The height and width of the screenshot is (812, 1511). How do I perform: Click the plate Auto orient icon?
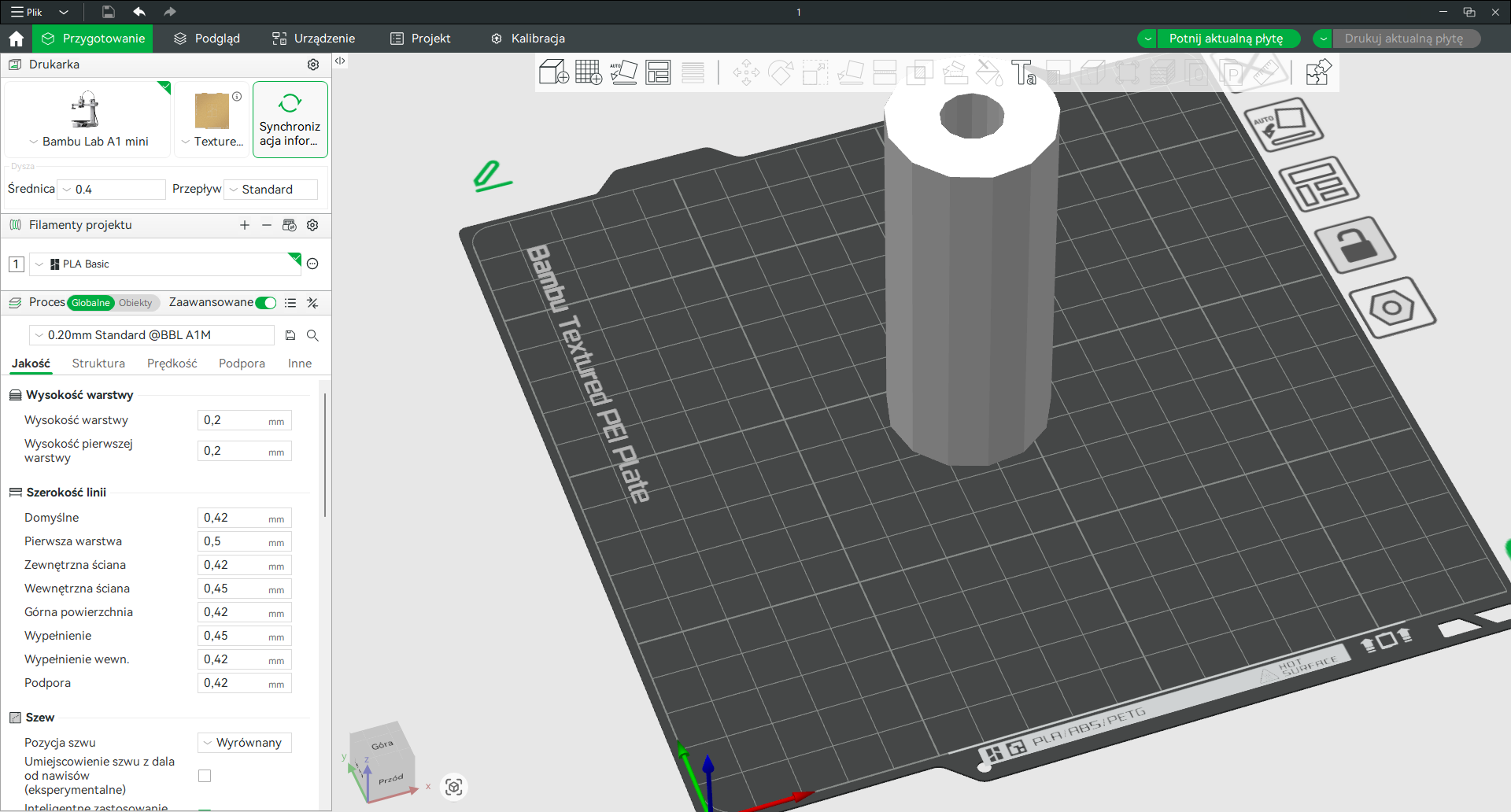click(1284, 125)
